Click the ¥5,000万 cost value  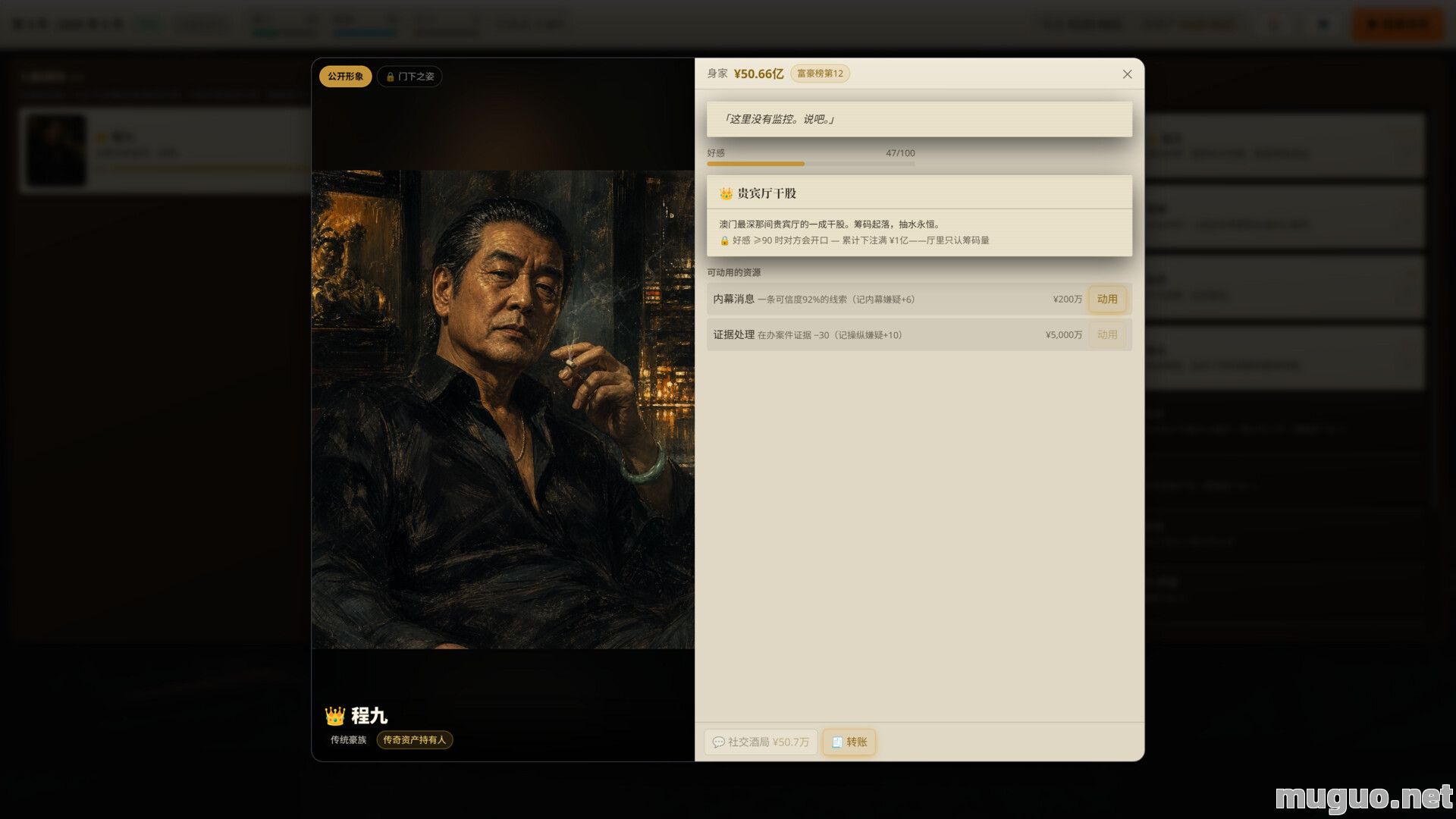1063,335
